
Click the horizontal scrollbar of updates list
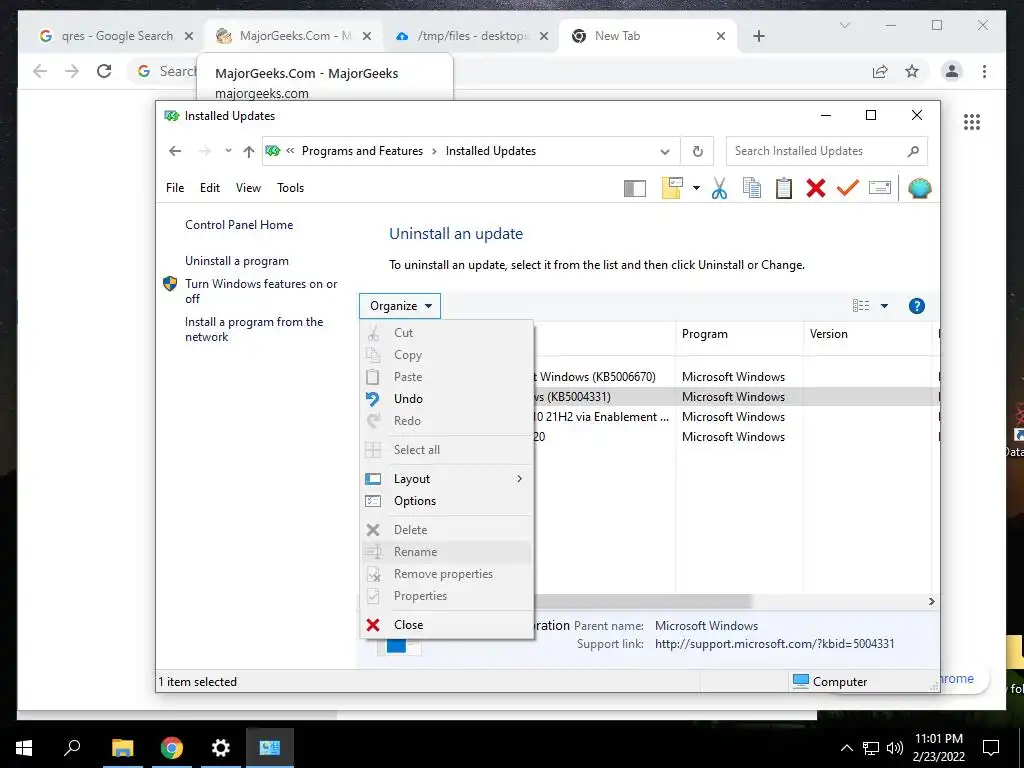(643, 601)
